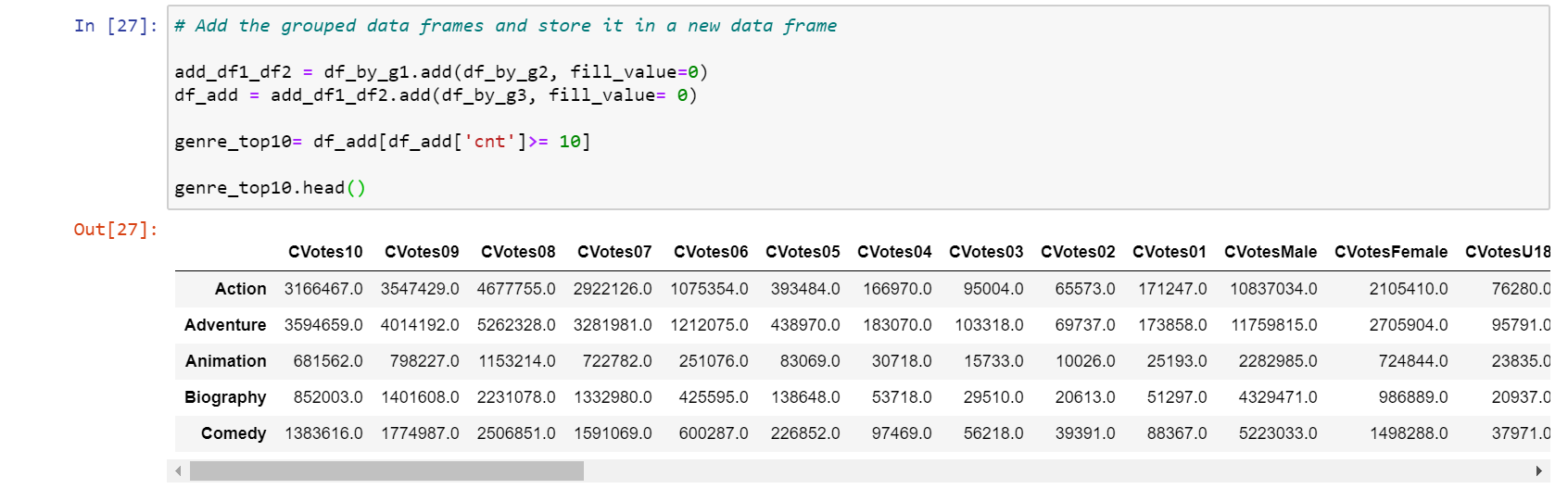The image size is (1568, 489).
Task: Select the CVotes10 column header
Action: coord(325,252)
